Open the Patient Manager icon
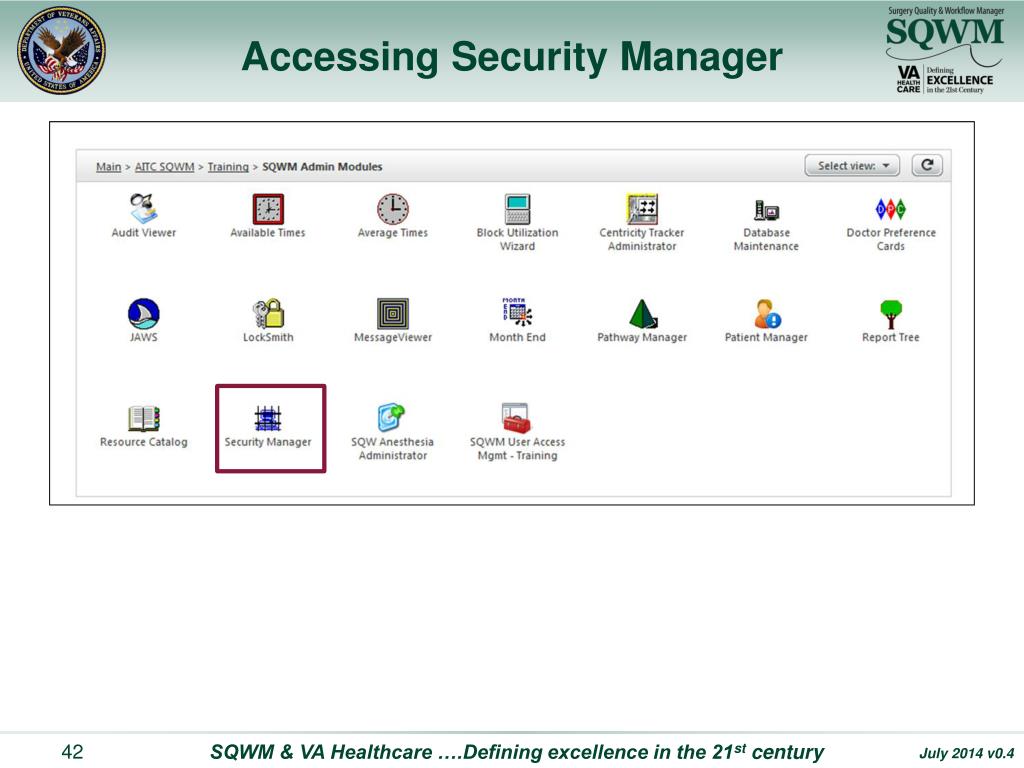 [x=767, y=313]
